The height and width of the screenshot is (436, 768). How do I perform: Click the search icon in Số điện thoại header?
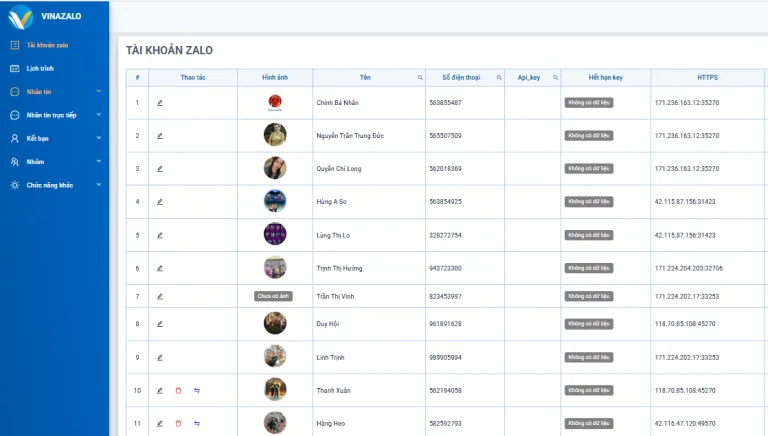pyautogui.click(x=499, y=78)
